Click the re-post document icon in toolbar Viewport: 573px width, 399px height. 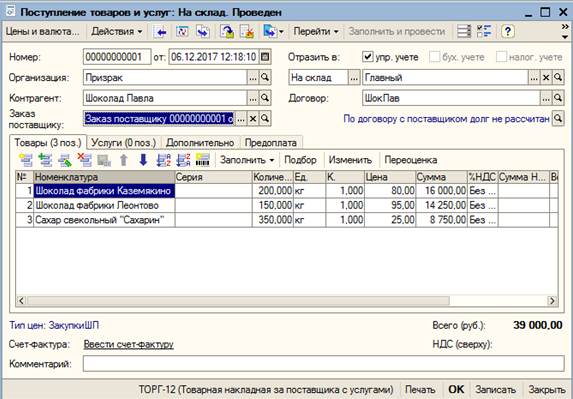[x=182, y=32]
